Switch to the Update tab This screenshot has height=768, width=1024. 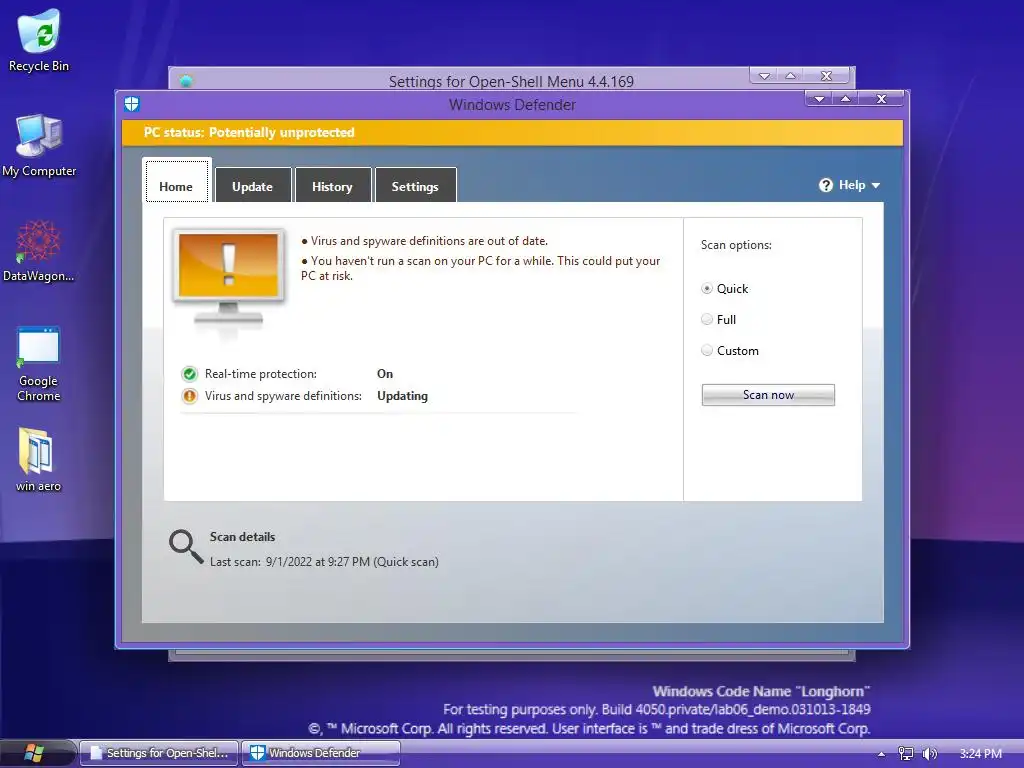point(253,185)
